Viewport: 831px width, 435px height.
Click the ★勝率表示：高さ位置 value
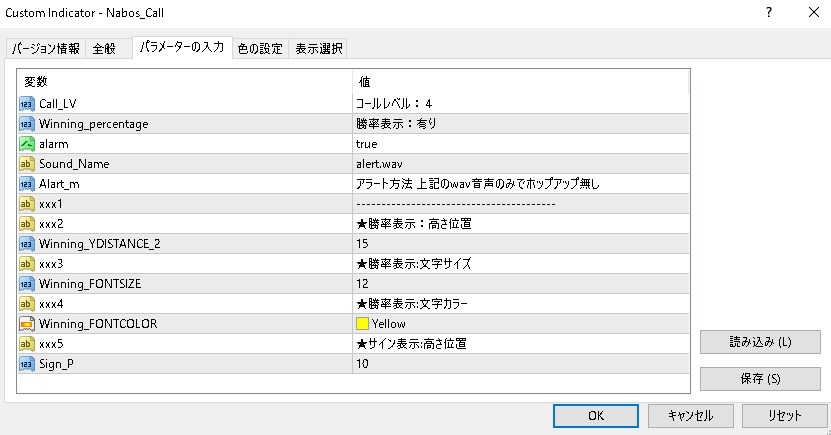[x=414, y=224]
